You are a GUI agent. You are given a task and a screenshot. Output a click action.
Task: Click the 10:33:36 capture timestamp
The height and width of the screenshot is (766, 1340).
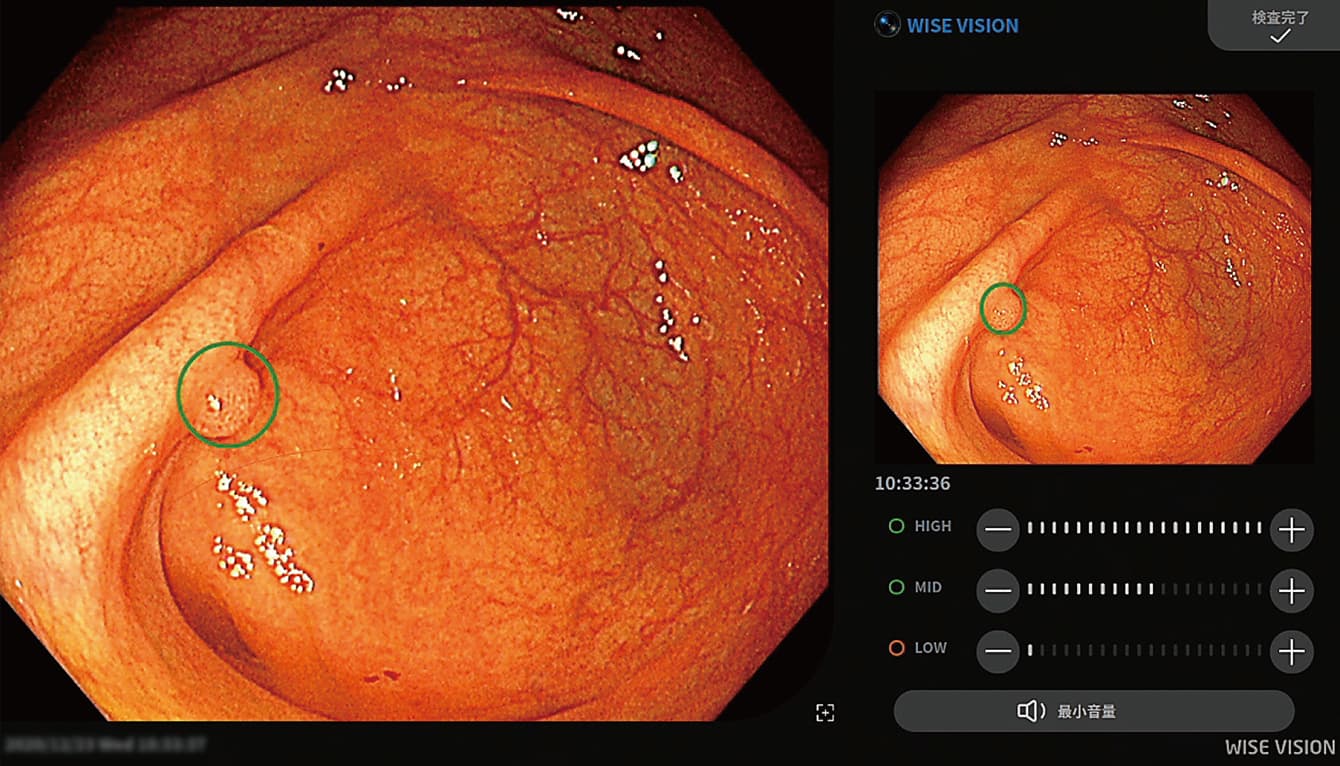[x=912, y=484]
